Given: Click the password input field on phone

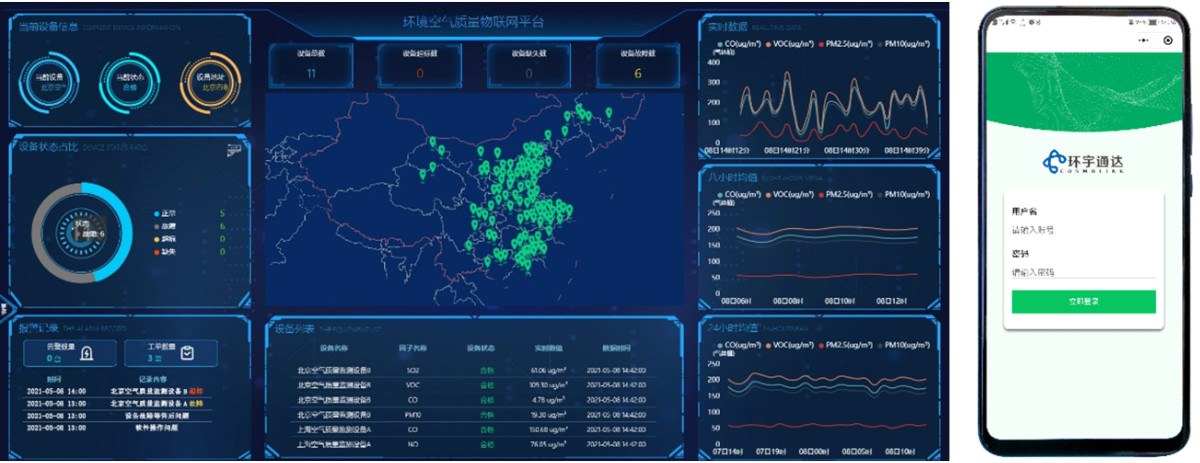Looking at the screenshot, I should point(1083,272).
